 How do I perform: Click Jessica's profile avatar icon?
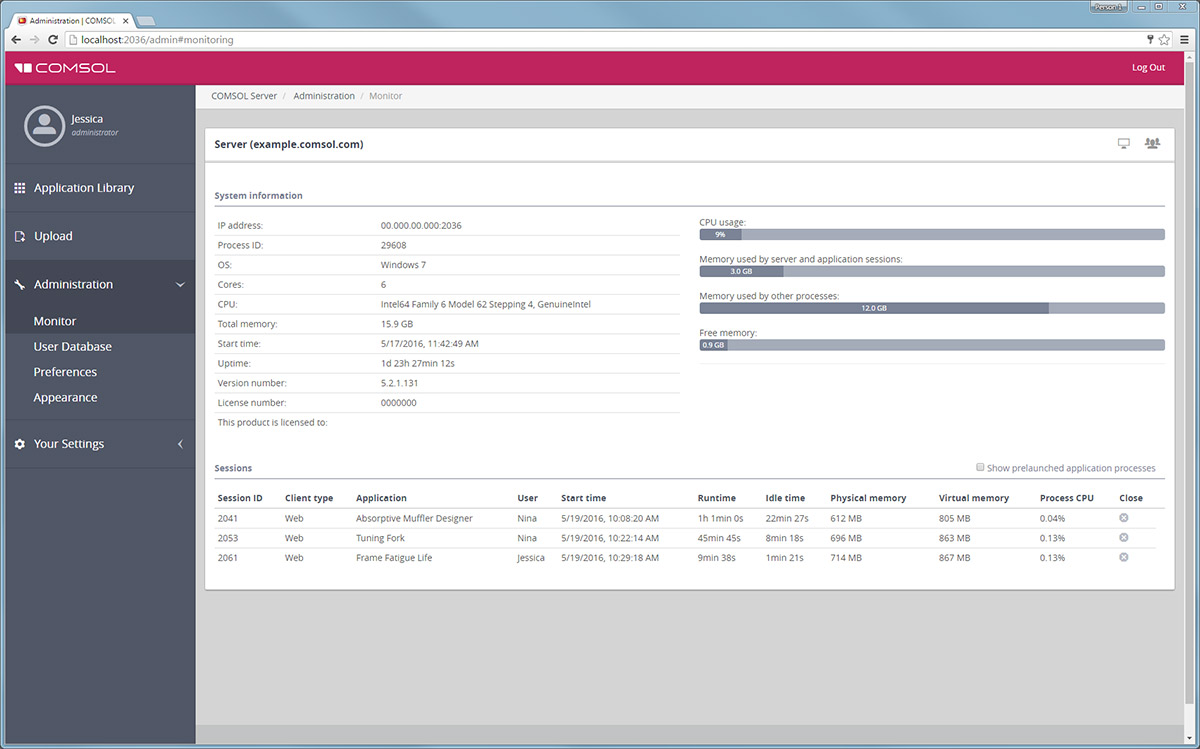(x=43, y=125)
